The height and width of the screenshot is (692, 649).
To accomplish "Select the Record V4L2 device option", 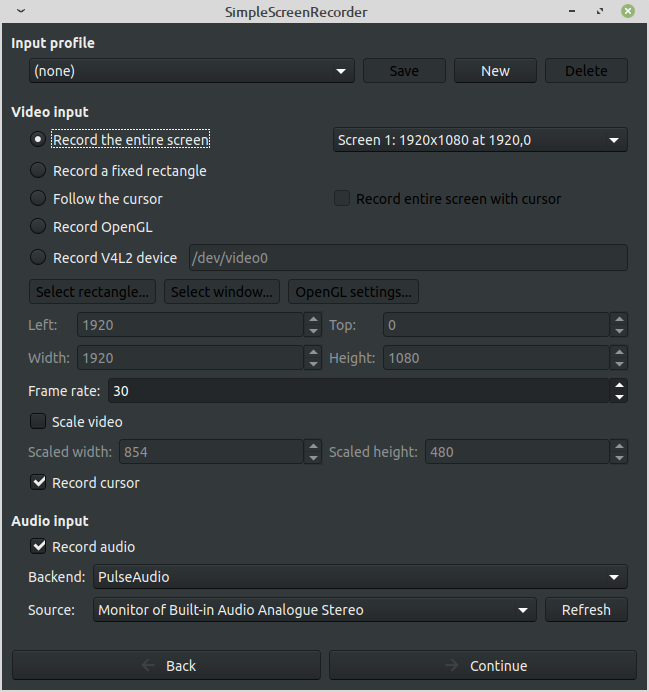I will point(38,257).
